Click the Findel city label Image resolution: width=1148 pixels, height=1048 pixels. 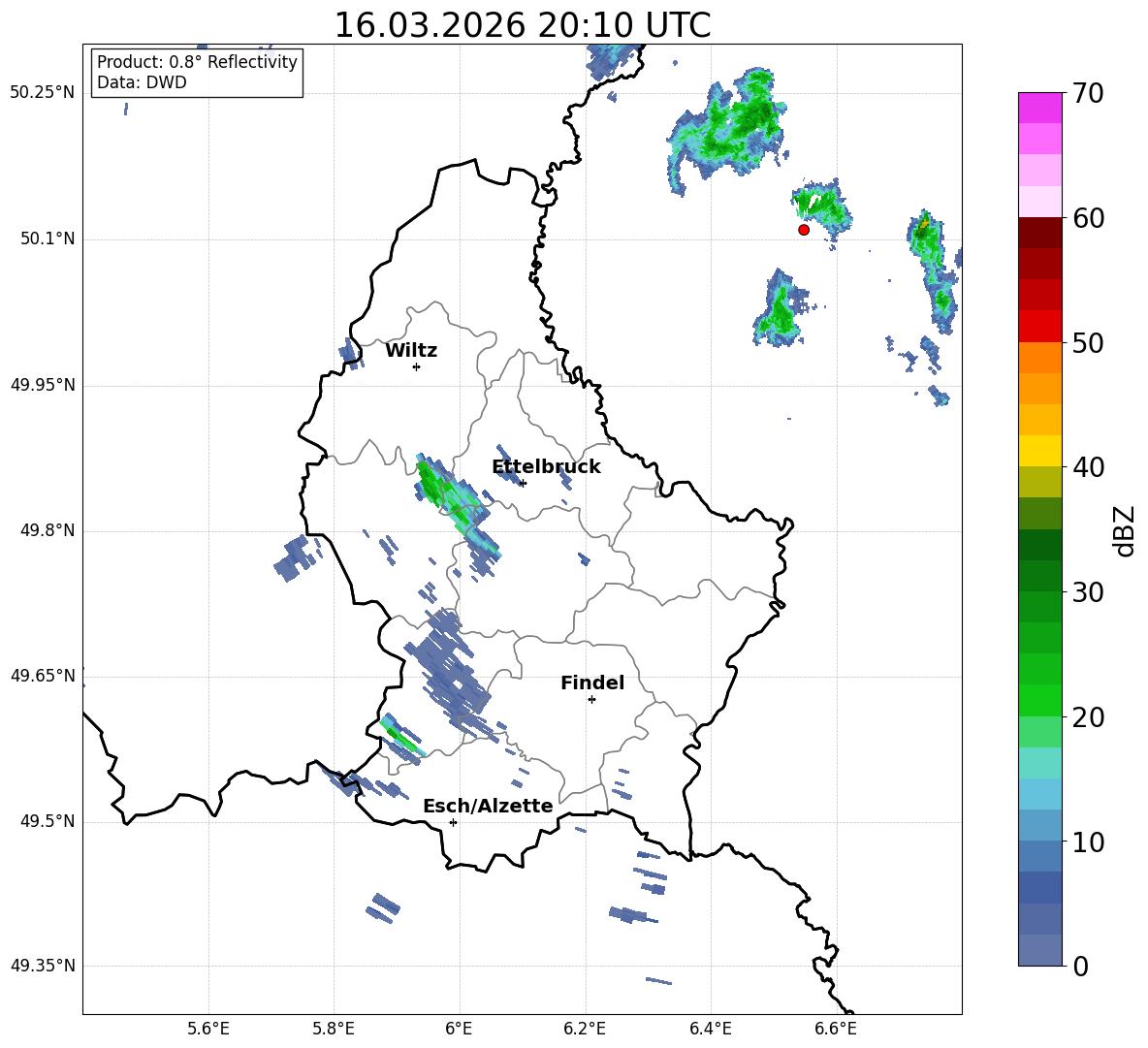click(x=592, y=683)
